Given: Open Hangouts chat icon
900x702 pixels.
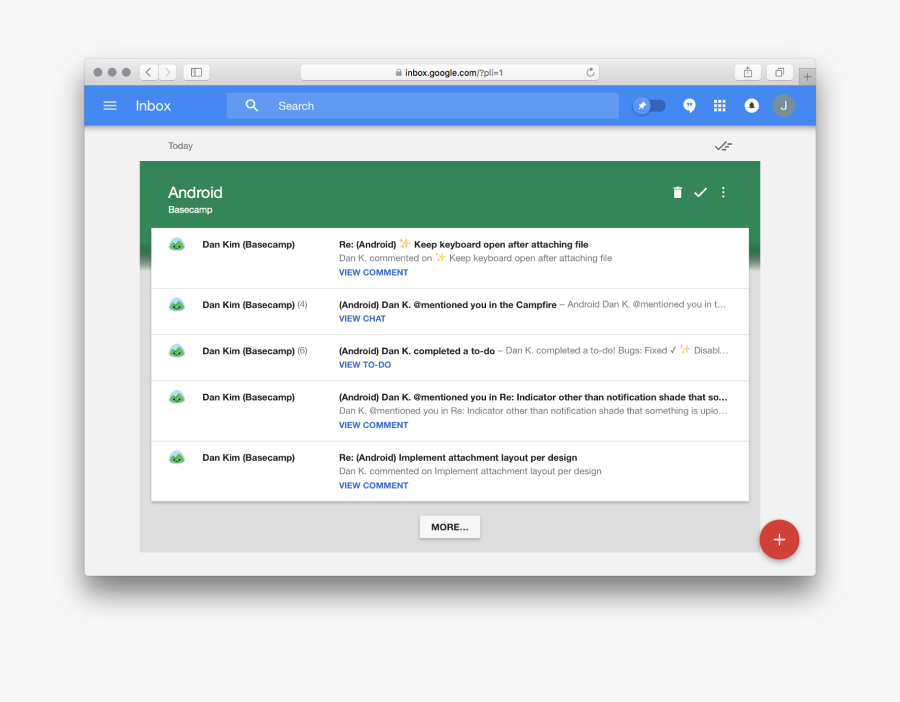Looking at the screenshot, I should click(x=689, y=106).
